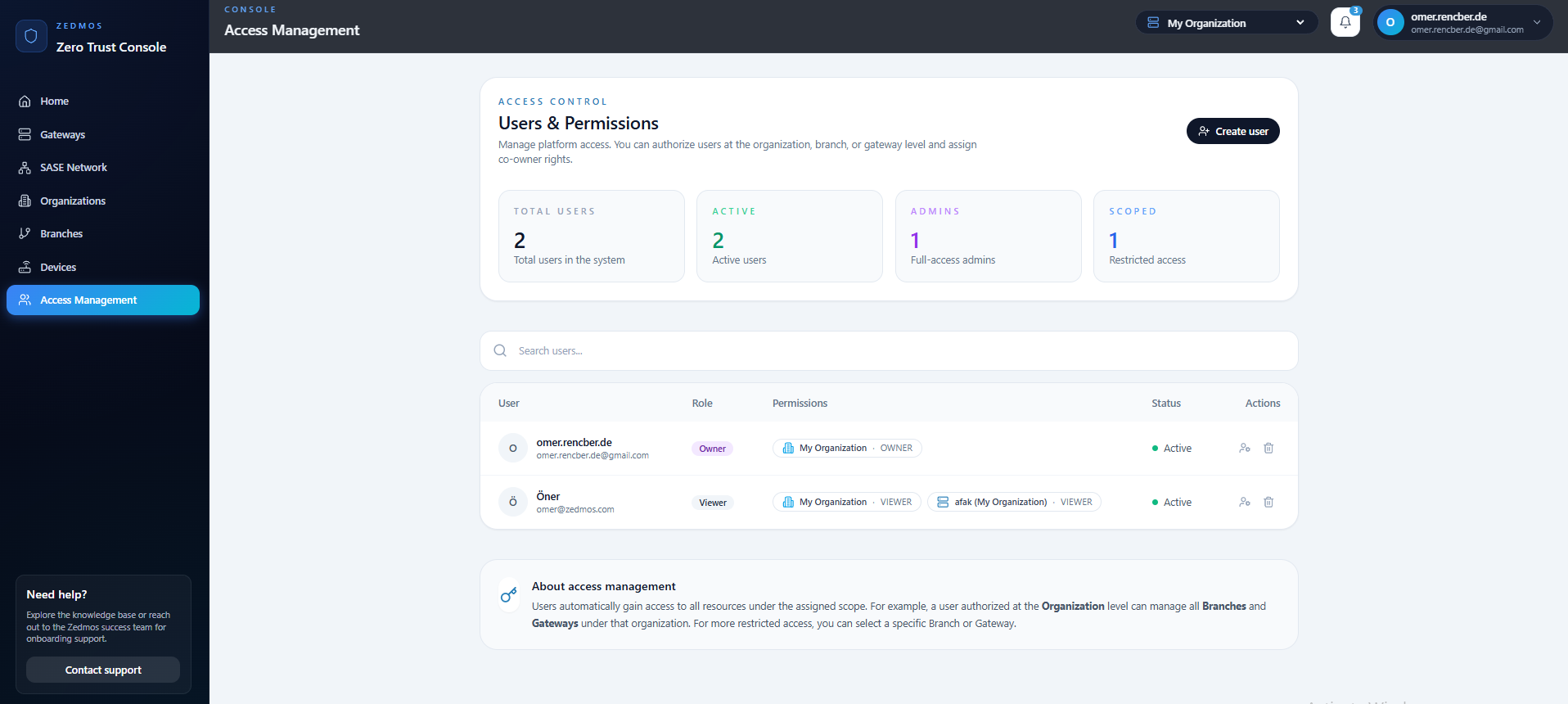Click the Permissions column header
This screenshot has width=1568, height=704.
pyautogui.click(x=800, y=403)
